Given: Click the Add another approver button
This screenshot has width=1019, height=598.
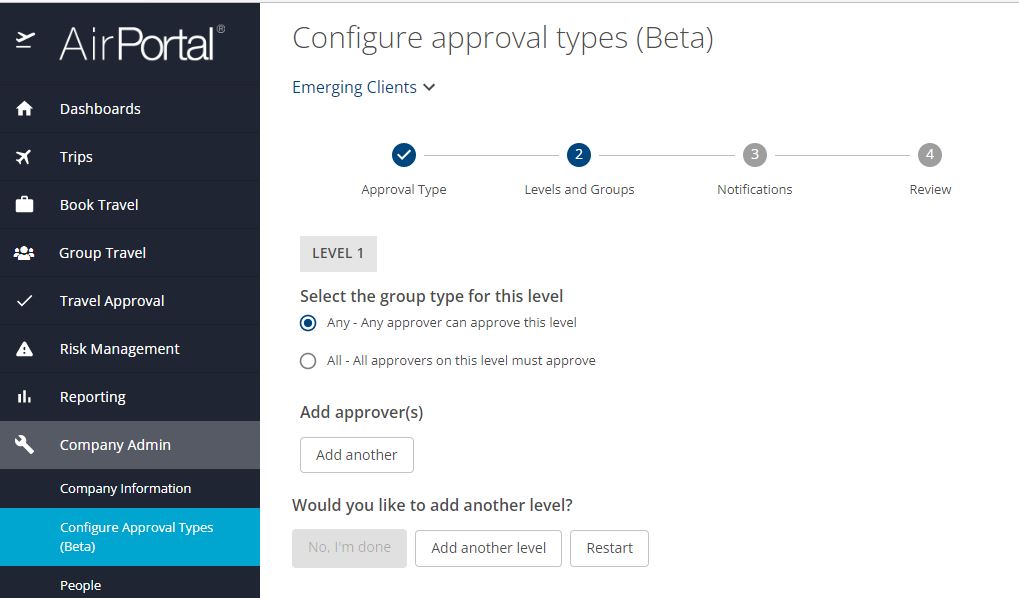Looking at the screenshot, I should click(357, 455).
